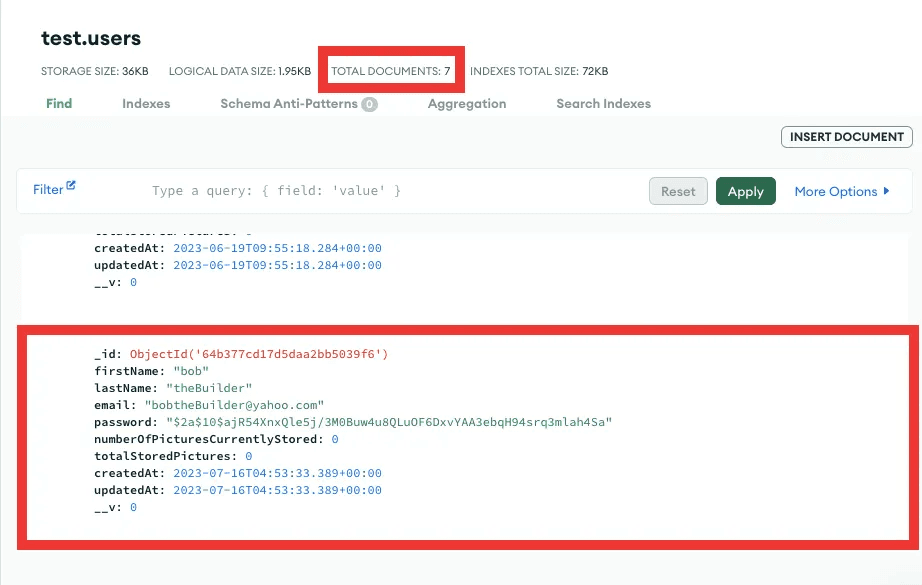The image size is (922, 585).
Task: Switch to the Find tab
Action: pyautogui.click(x=59, y=103)
